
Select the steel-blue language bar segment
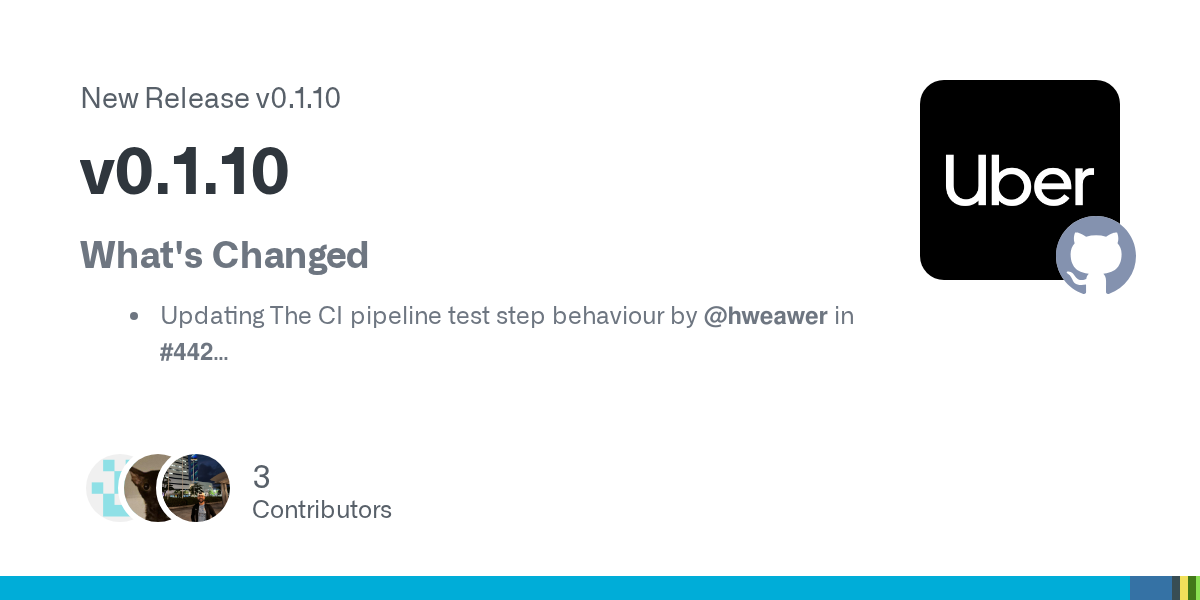[1150, 588]
